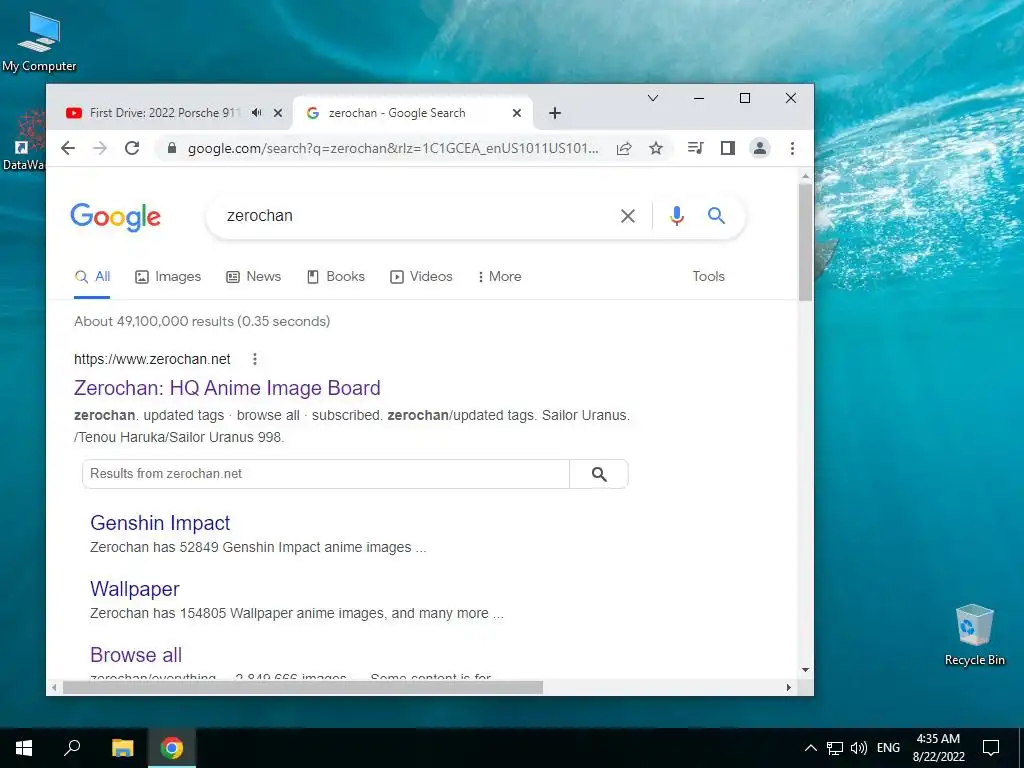This screenshot has width=1024, height=768.
Task: View site info via the padlock icon
Action: 172,148
